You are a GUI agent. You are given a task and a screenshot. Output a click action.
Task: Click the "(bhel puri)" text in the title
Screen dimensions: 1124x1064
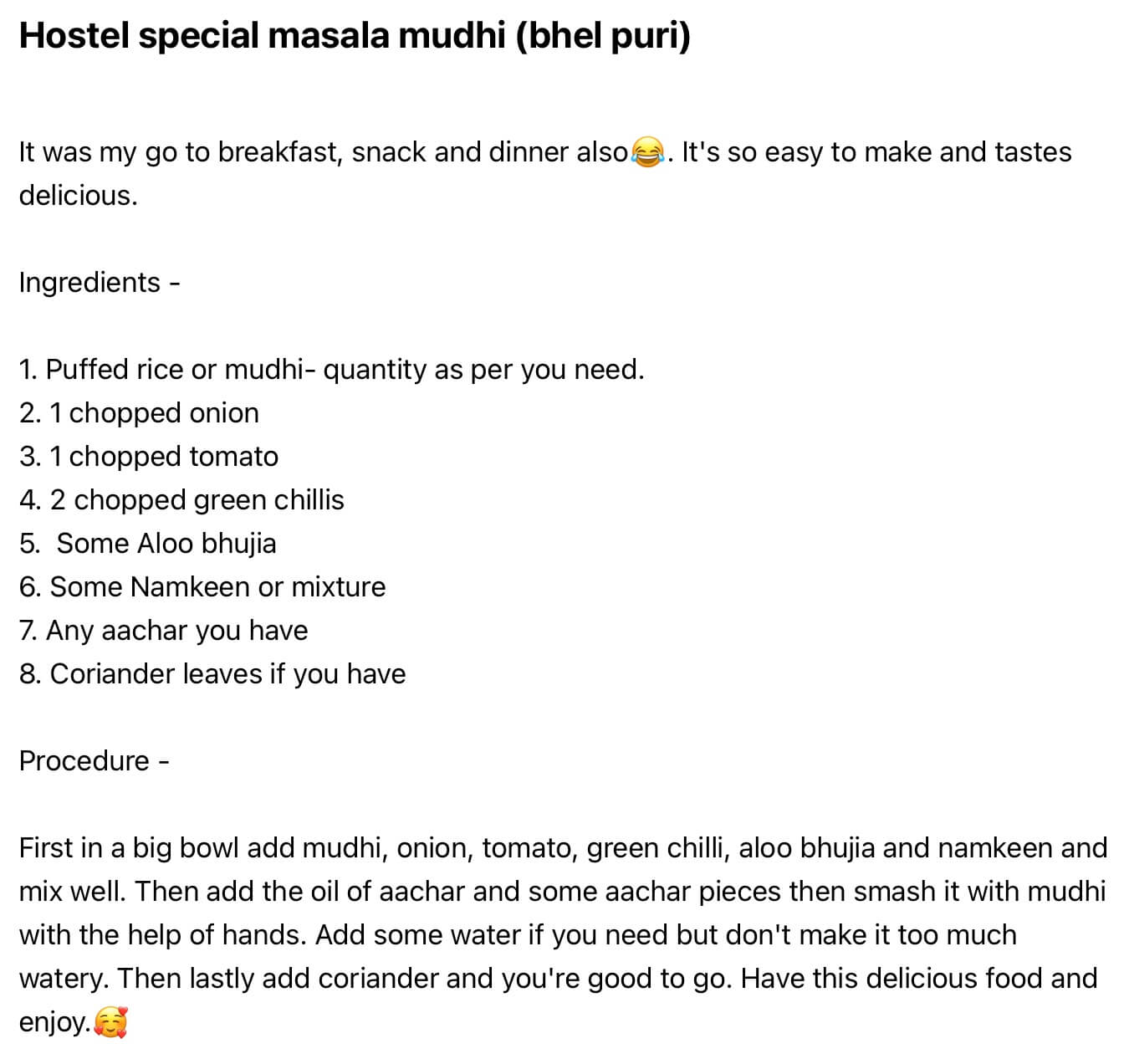point(602,36)
